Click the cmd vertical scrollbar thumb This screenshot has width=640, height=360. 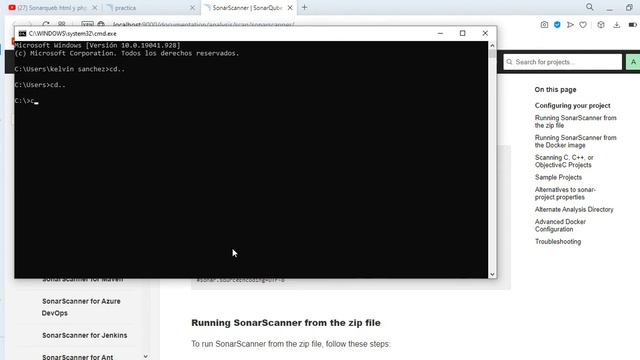492,53
